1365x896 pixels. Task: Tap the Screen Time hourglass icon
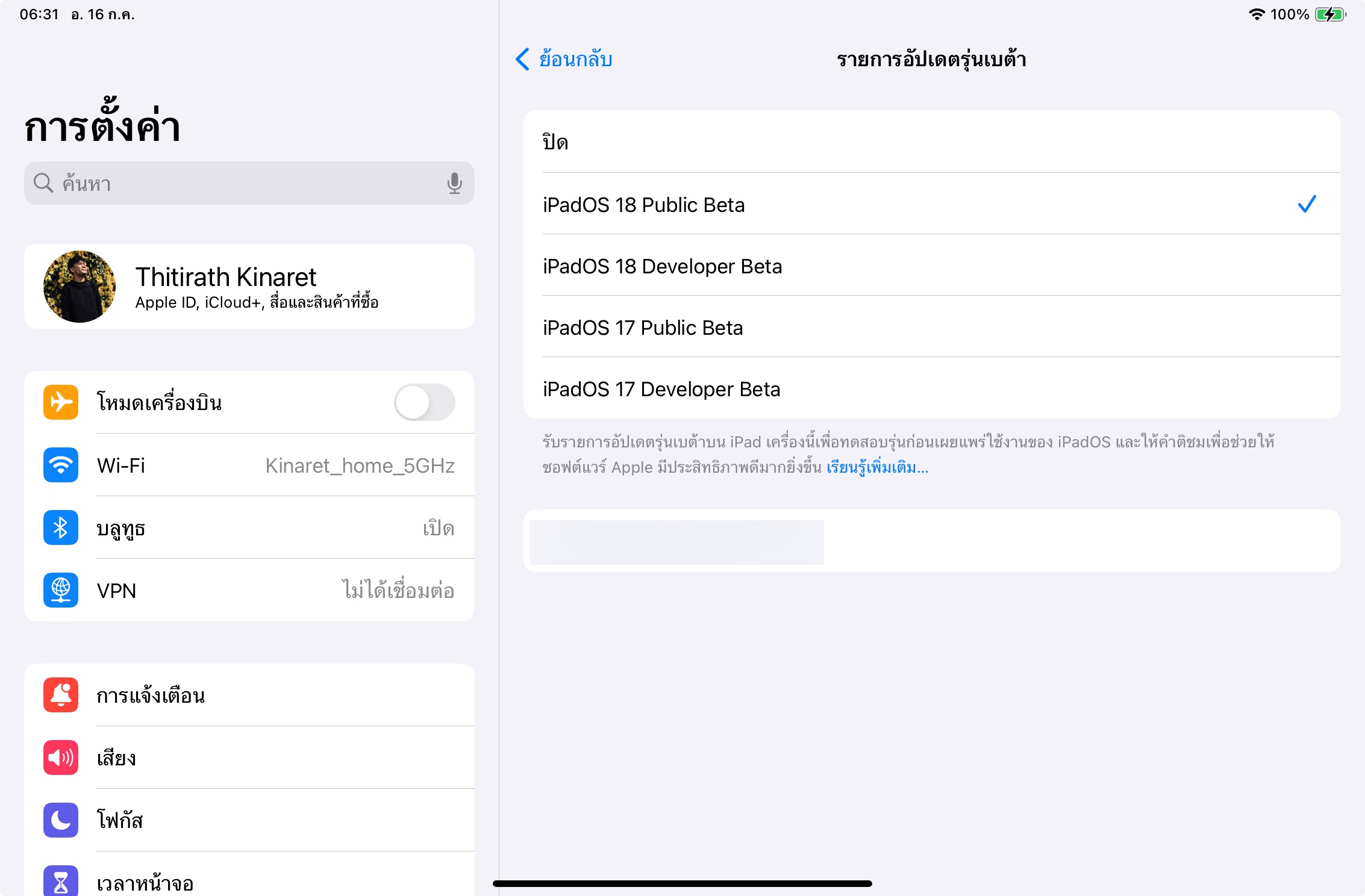[61, 882]
